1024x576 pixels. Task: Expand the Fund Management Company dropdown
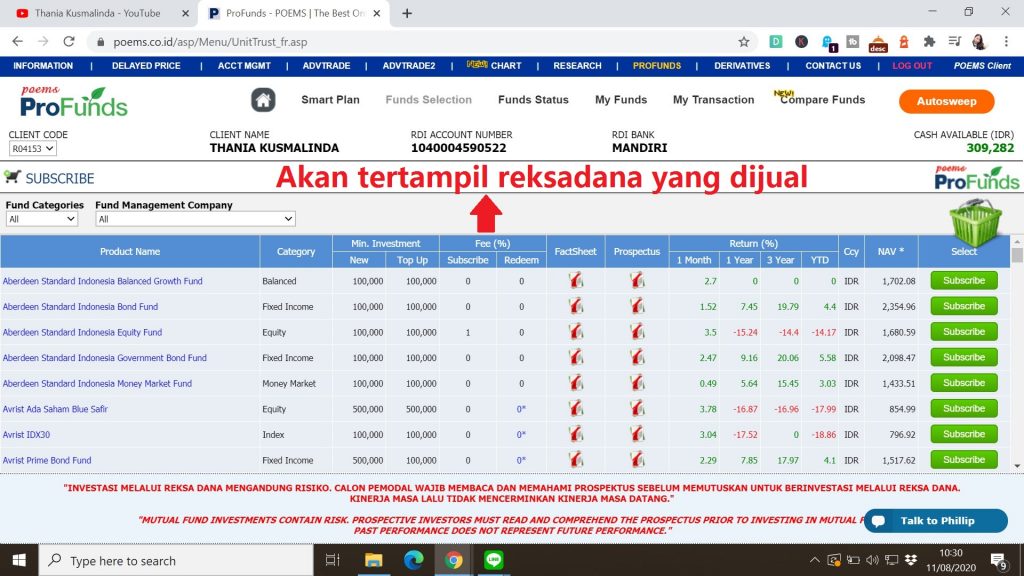[195, 219]
